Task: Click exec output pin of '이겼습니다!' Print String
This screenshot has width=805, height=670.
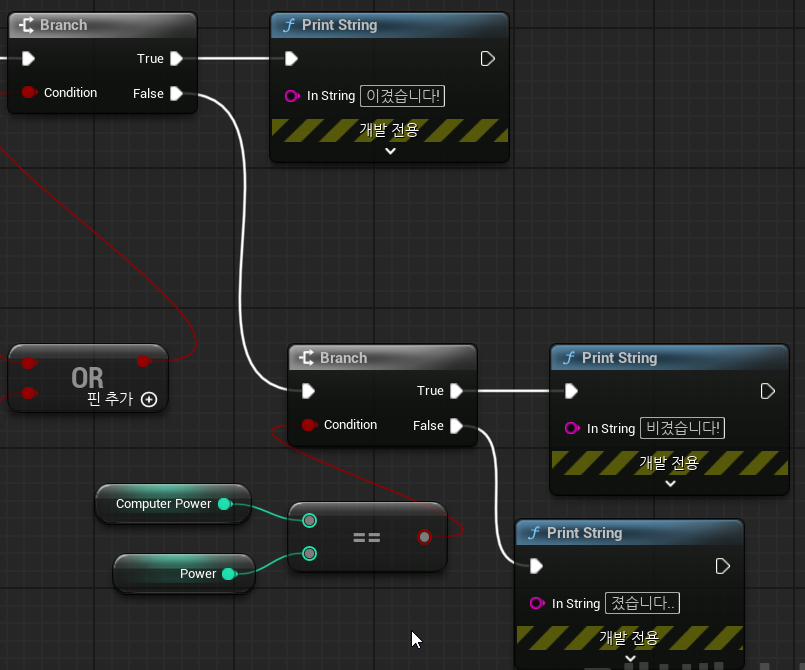Action: tap(487, 59)
